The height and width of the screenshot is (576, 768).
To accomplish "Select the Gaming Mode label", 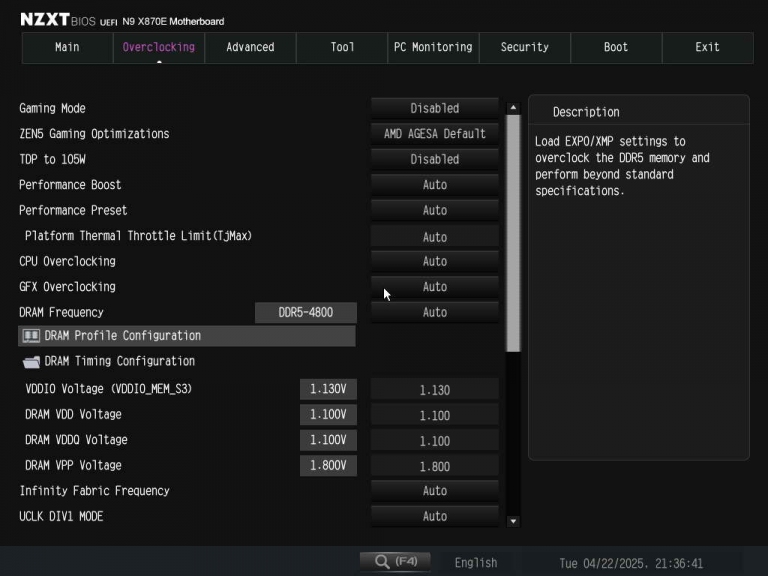I will click(52, 108).
